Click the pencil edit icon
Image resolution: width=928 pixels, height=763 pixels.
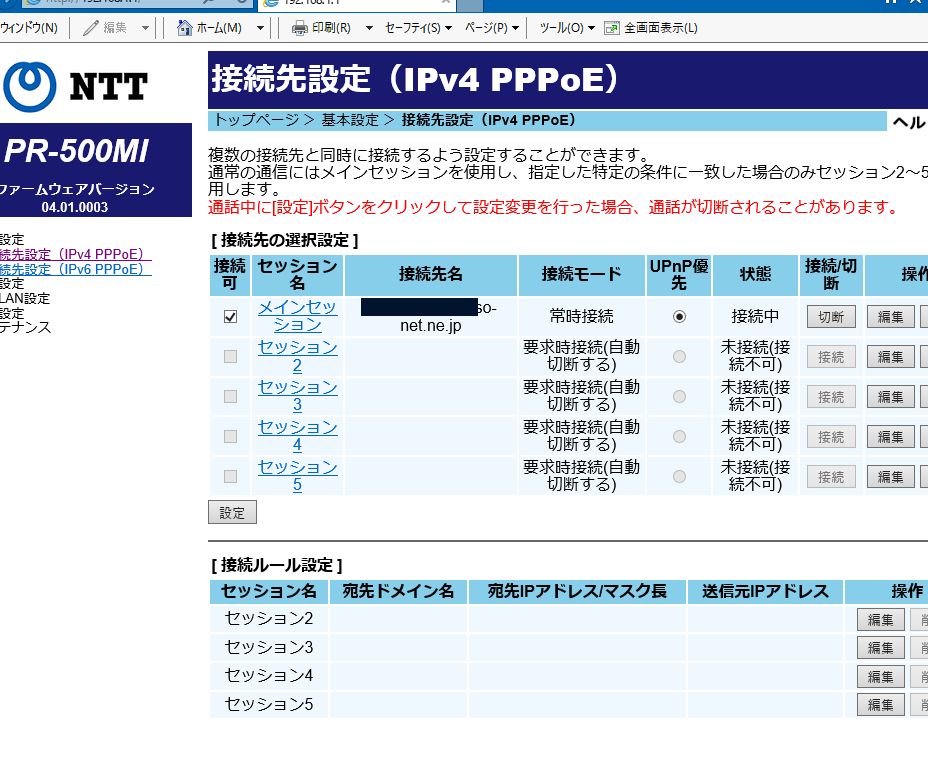click(x=91, y=28)
